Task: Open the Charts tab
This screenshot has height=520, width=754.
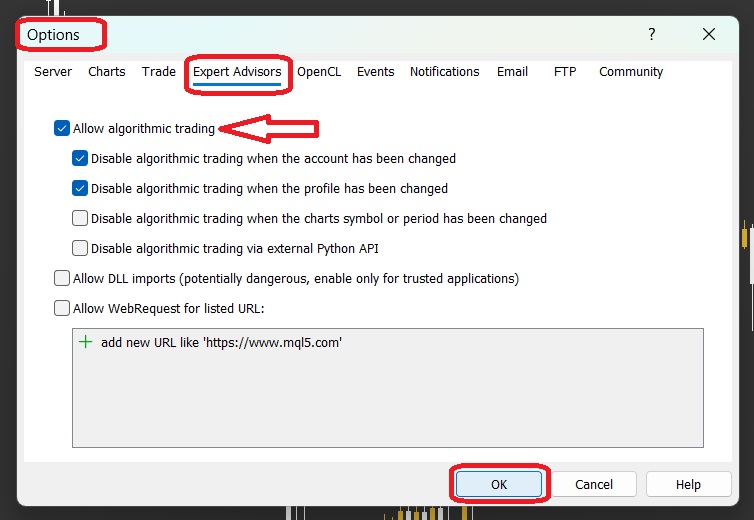Action: pyautogui.click(x=107, y=72)
